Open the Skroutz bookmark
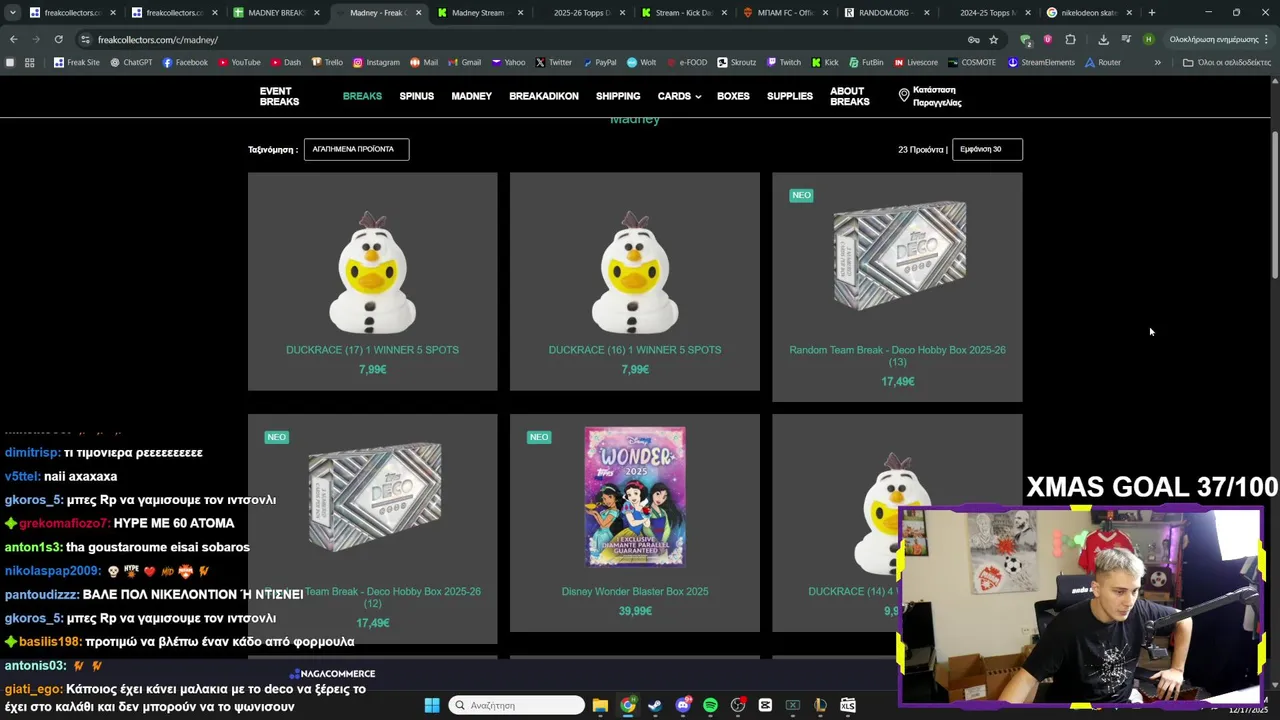The height and width of the screenshot is (720, 1280). click(x=736, y=62)
